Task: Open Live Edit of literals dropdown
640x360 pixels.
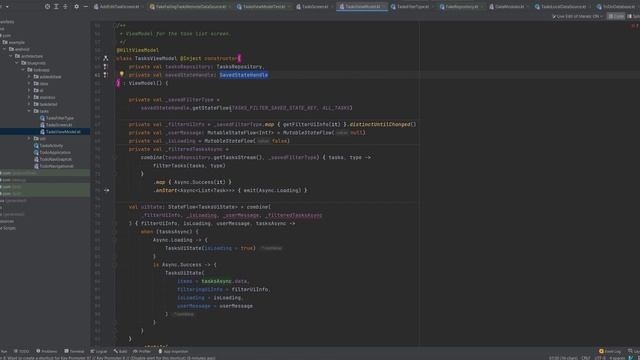Action: click(x=577, y=16)
